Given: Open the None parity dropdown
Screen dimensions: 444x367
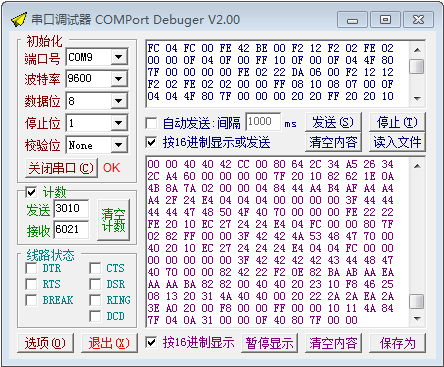Looking at the screenshot, I should (118, 145).
